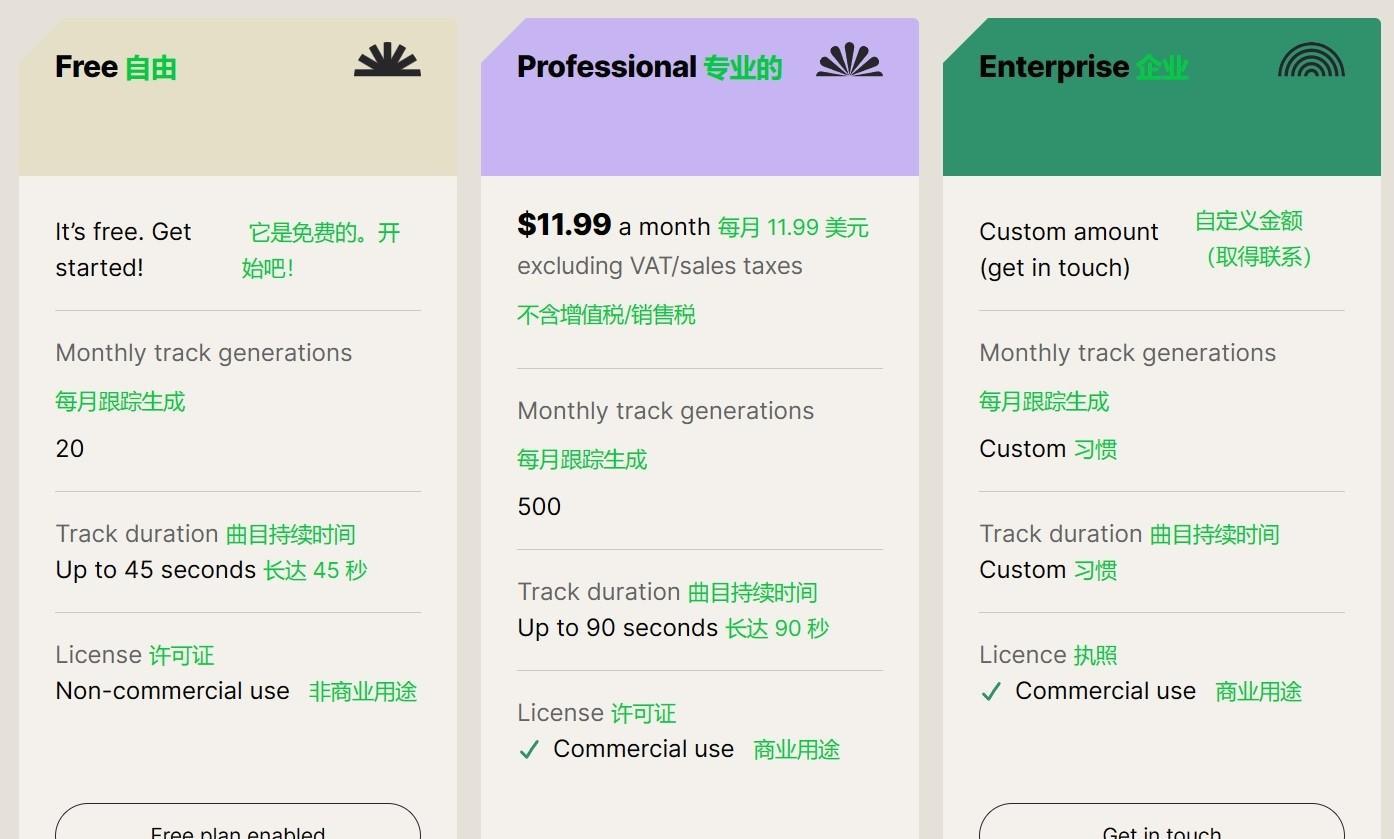Click the Free plan sunburst icon
This screenshot has width=1394, height=839.
[x=387, y=60]
